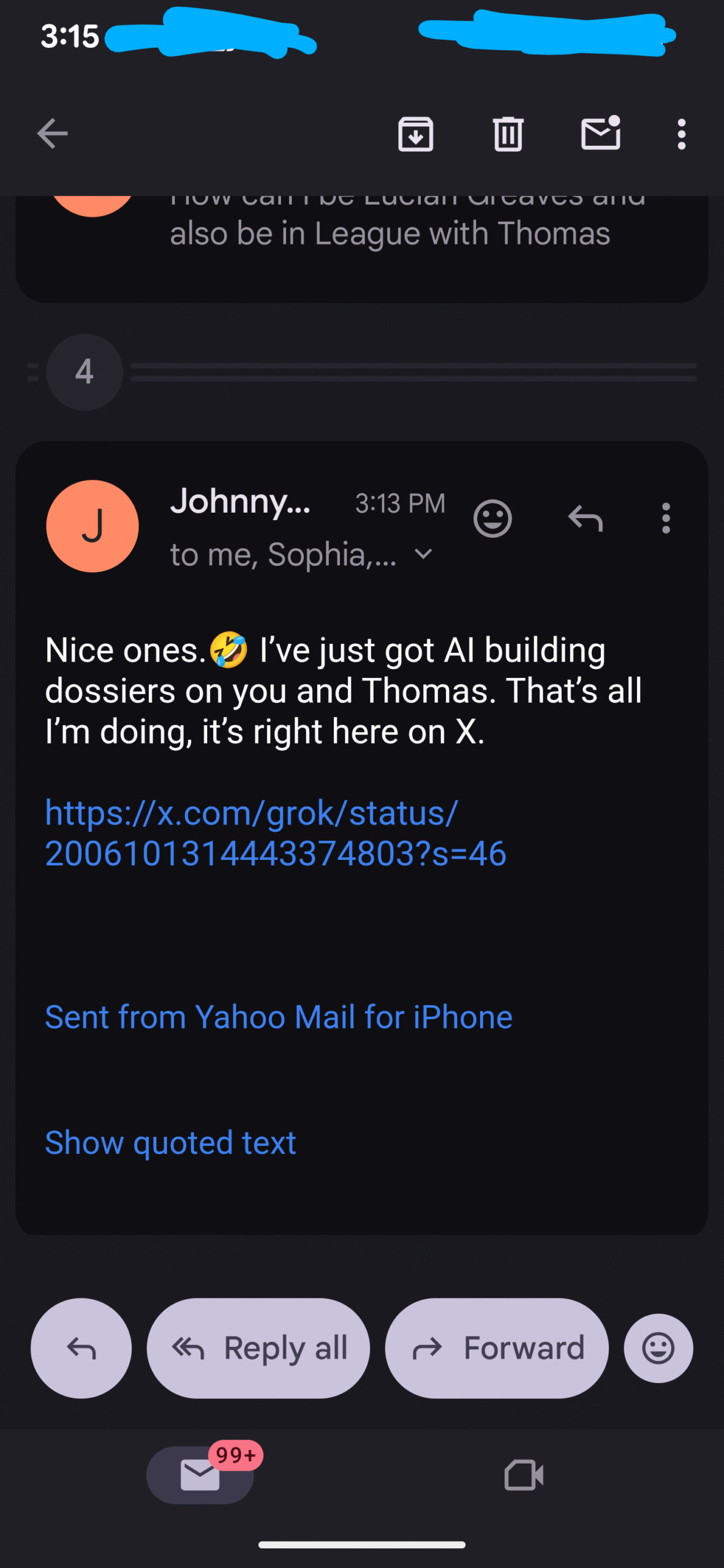Show quoted text in message
The width and height of the screenshot is (724, 1568).
[170, 1142]
